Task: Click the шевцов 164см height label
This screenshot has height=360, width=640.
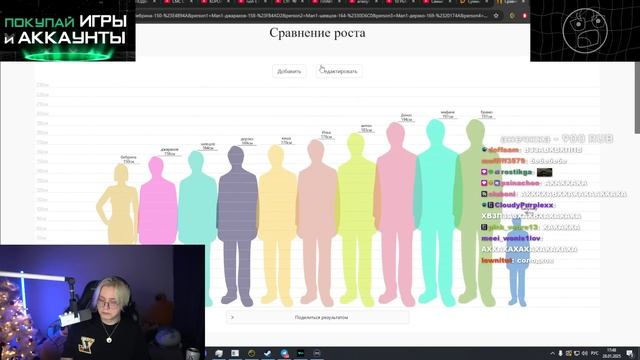Action: [x=208, y=146]
